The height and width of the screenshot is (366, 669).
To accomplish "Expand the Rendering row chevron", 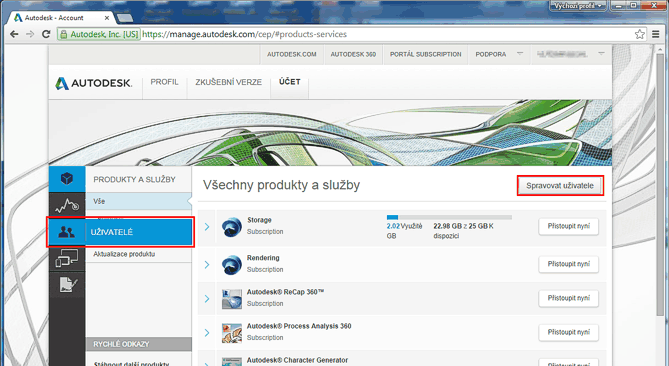I will tap(207, 264).
